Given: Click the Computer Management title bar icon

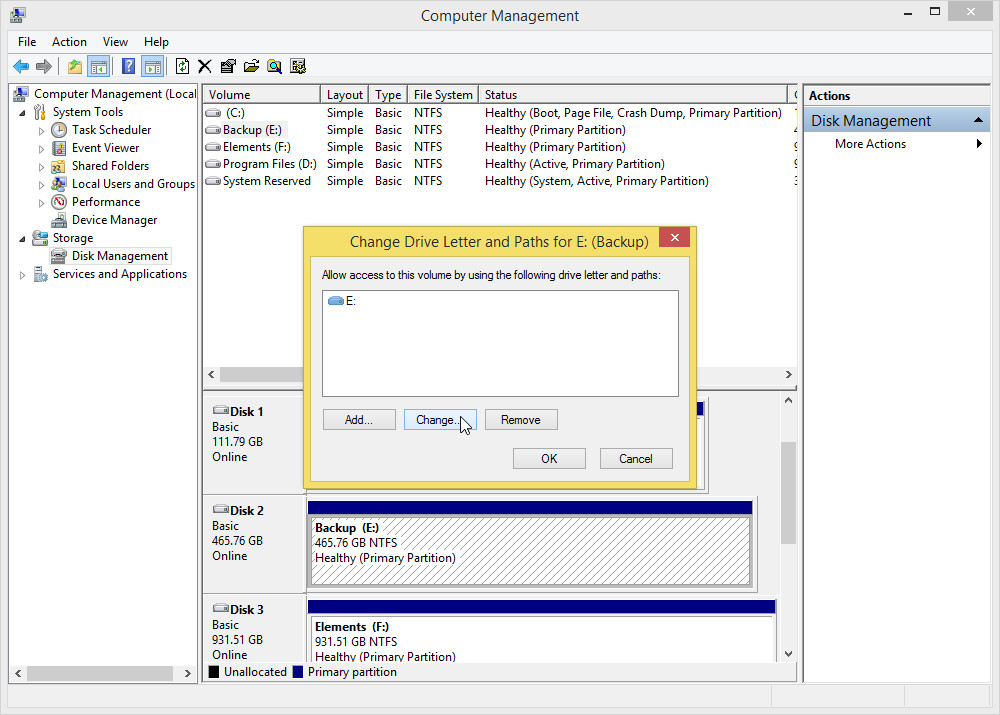Looking at the screenshot, I should 18,15.
